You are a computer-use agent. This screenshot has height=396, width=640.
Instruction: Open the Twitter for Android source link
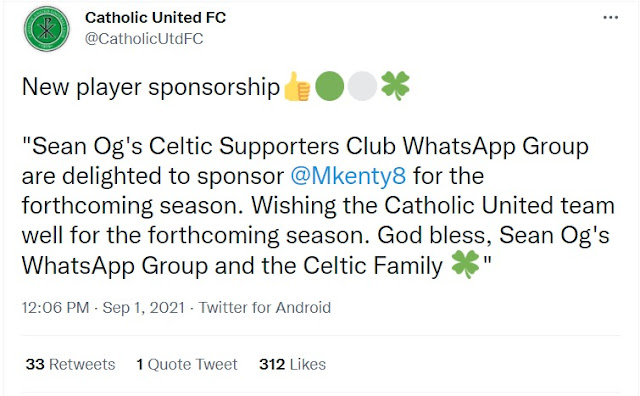coord(265,307)
